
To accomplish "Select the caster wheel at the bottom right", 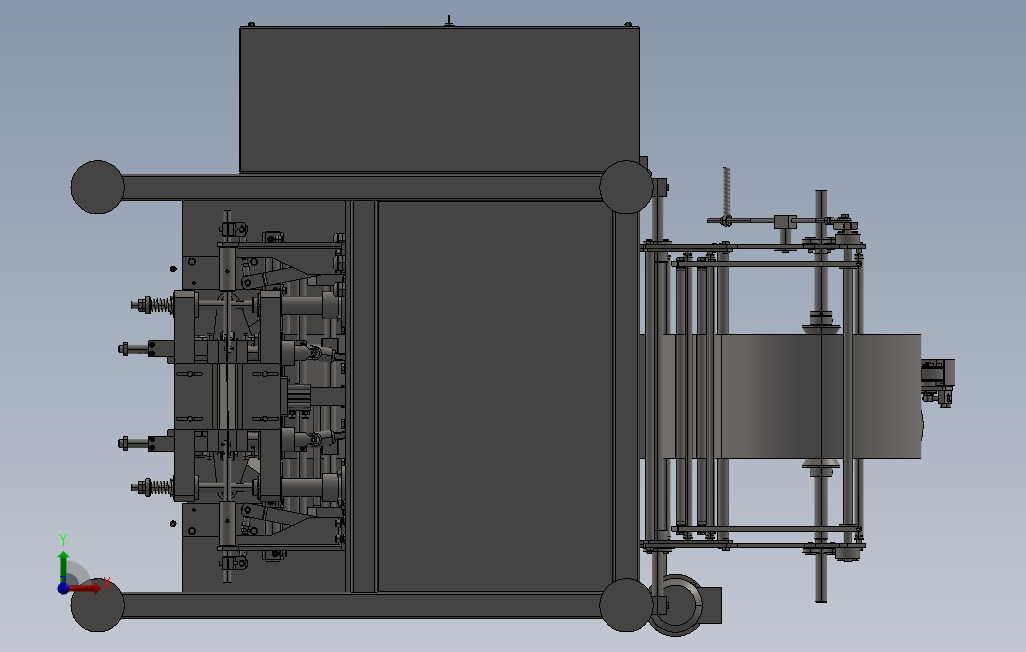I will pos(677,605).
